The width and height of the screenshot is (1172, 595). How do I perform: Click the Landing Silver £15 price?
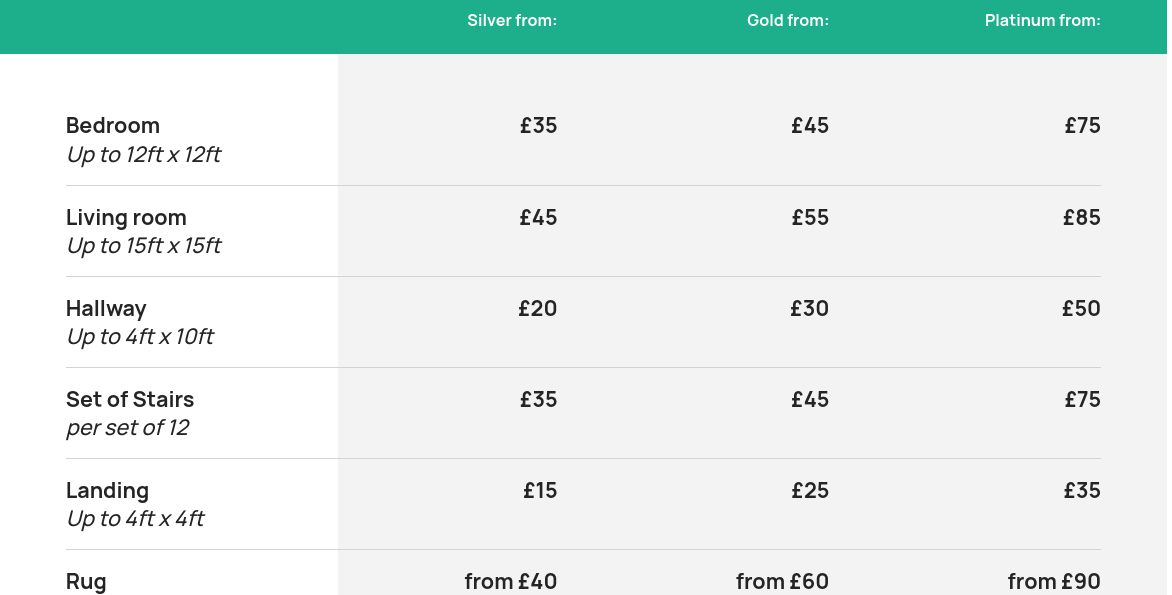pos(540,490)
